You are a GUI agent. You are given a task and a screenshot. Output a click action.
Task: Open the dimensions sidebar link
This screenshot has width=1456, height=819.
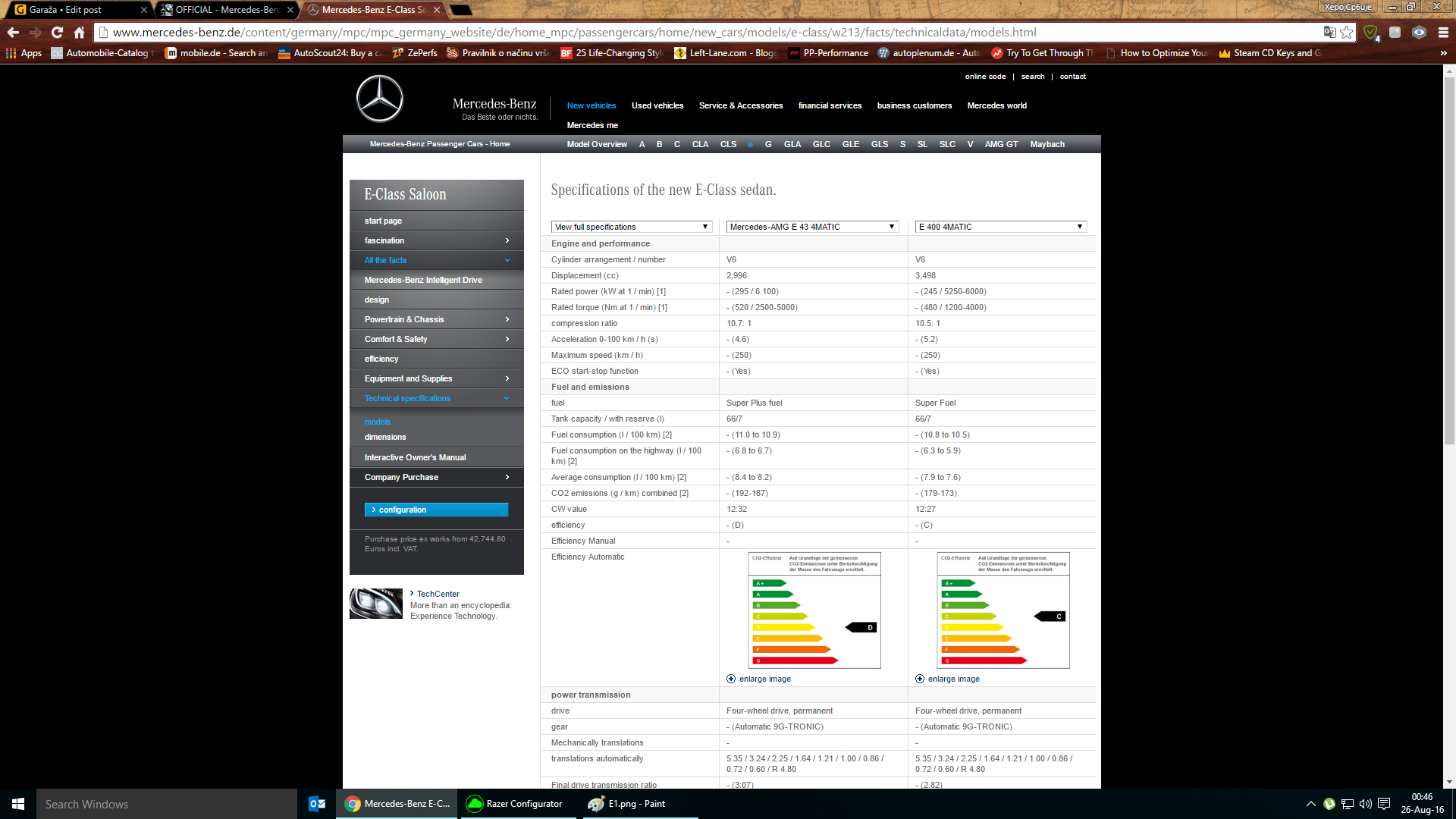[x=385, y=437]
